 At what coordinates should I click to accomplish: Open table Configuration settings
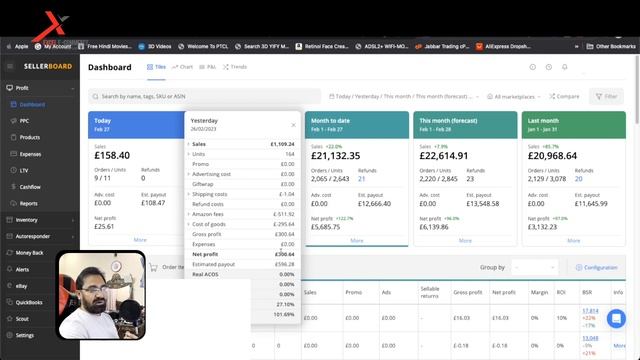(596, 267)
